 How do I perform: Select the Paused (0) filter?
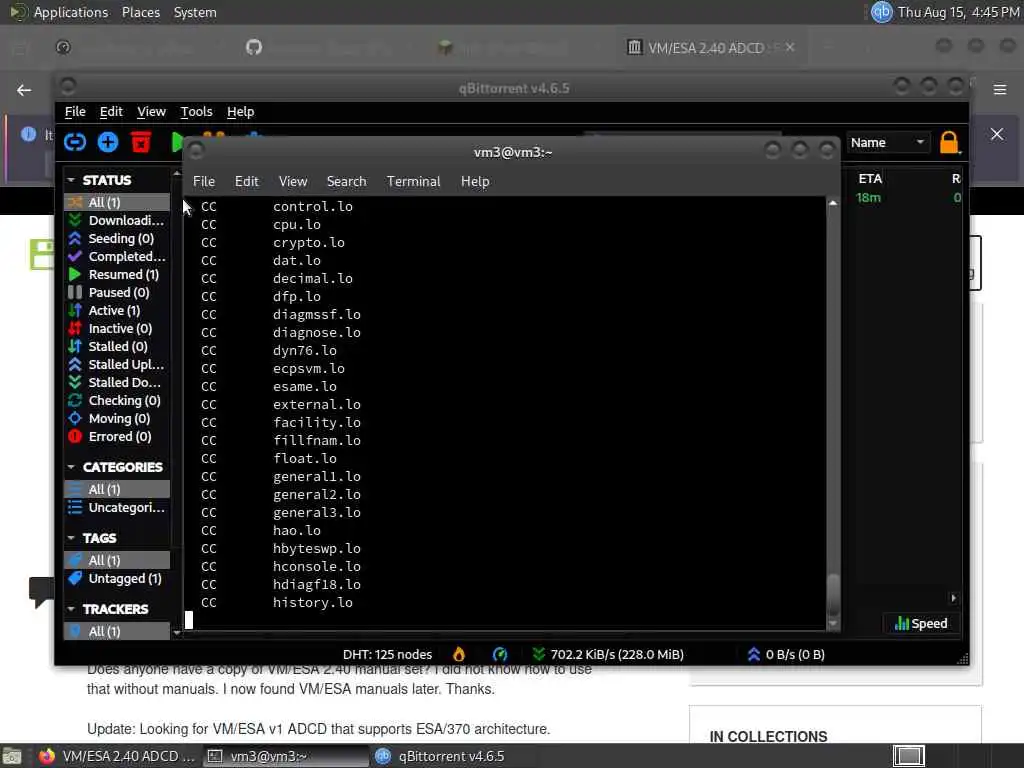tap(118, 292)
